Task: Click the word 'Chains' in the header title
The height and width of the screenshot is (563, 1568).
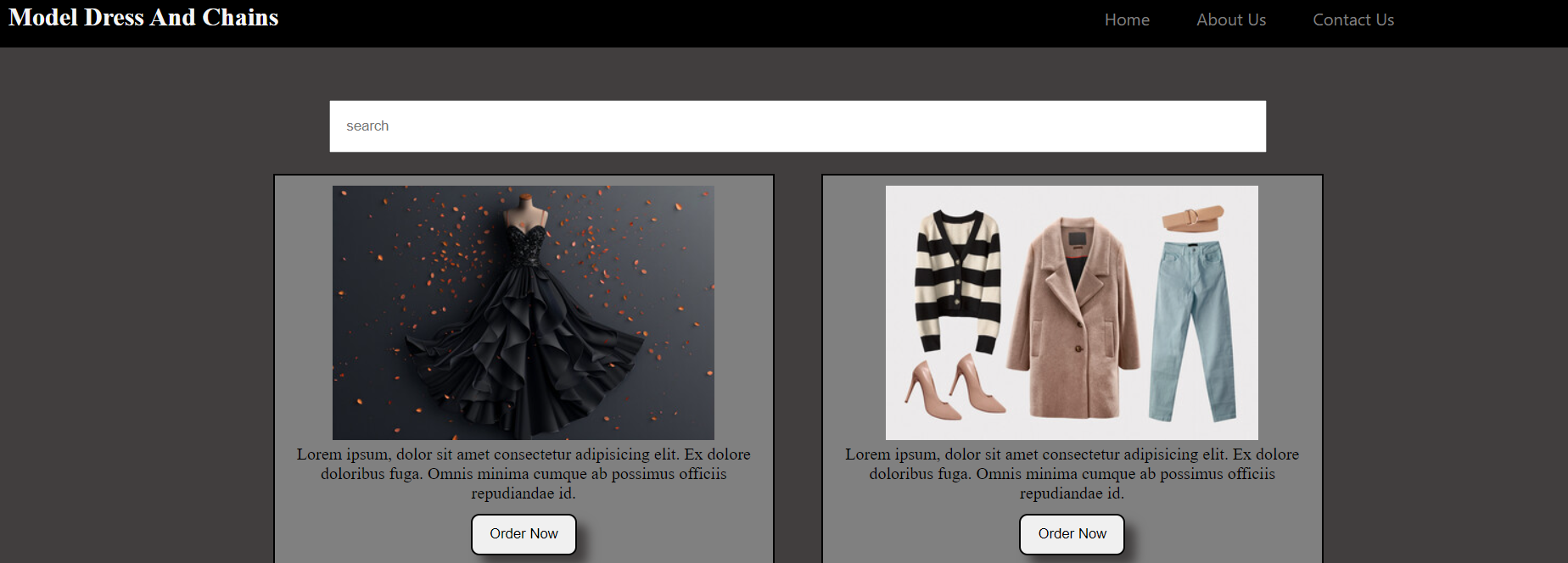Action: (240, 18)
